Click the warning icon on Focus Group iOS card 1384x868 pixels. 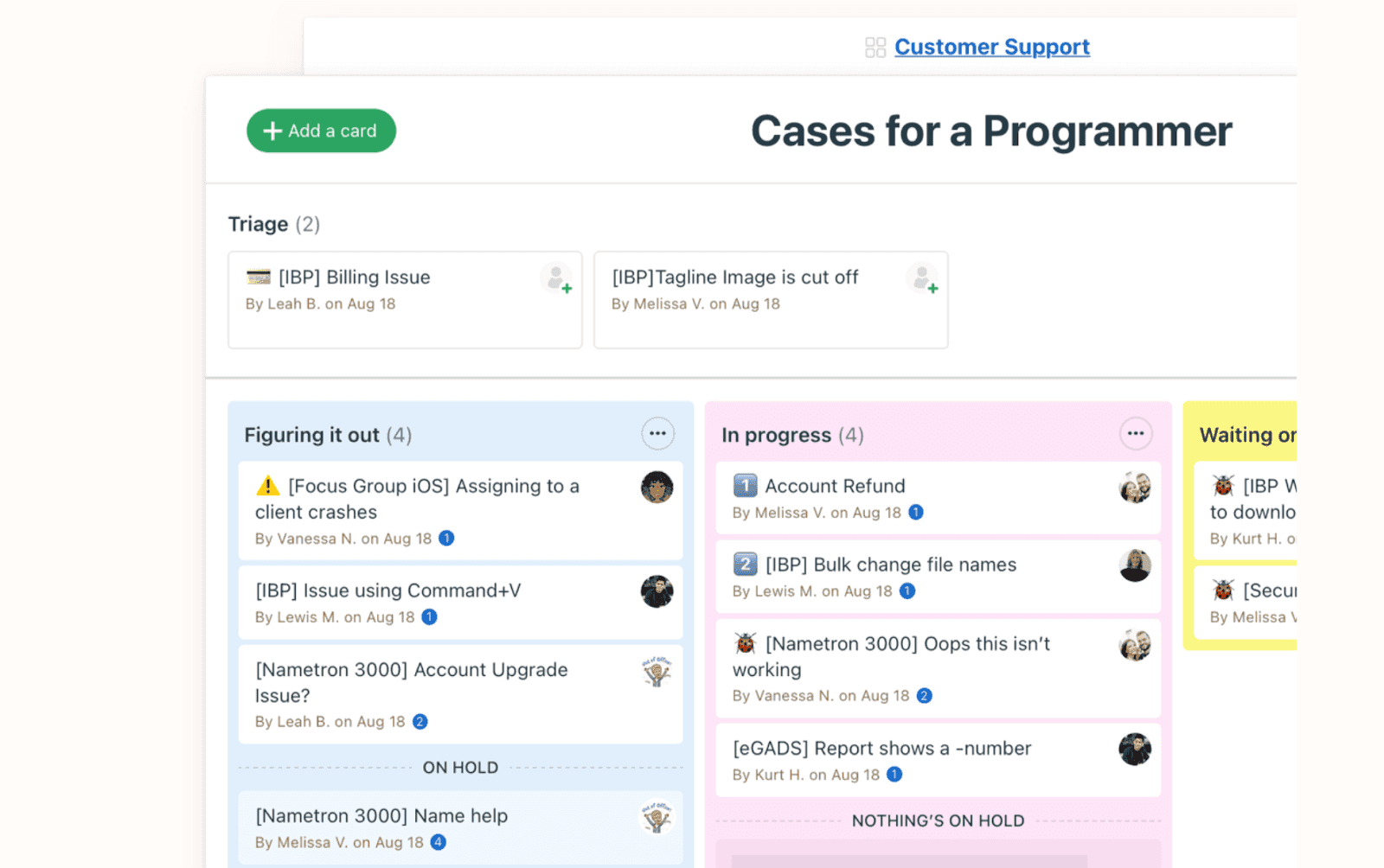click(x=268, y=486)
